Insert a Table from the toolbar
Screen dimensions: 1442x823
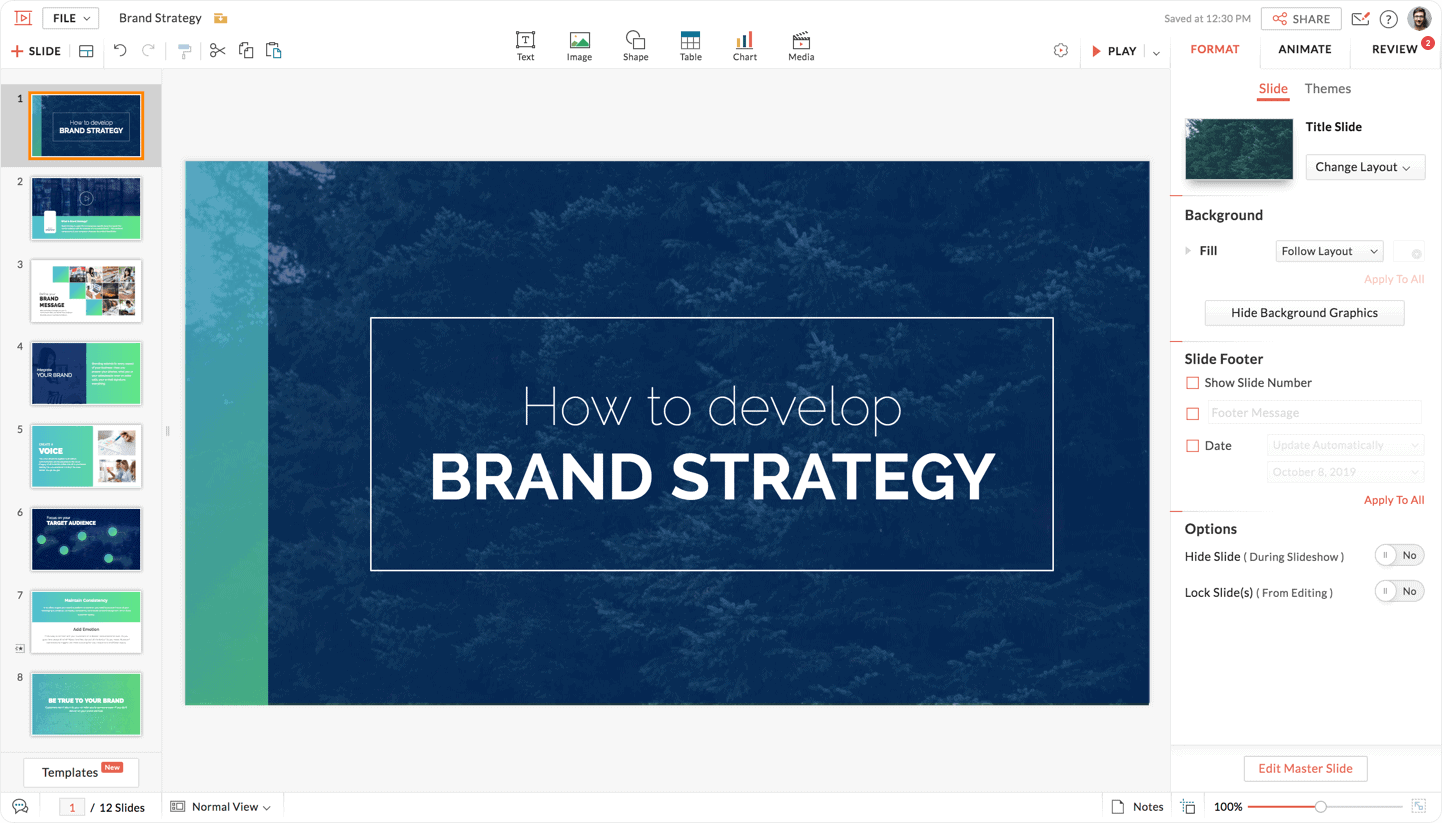tap(690, 46)
